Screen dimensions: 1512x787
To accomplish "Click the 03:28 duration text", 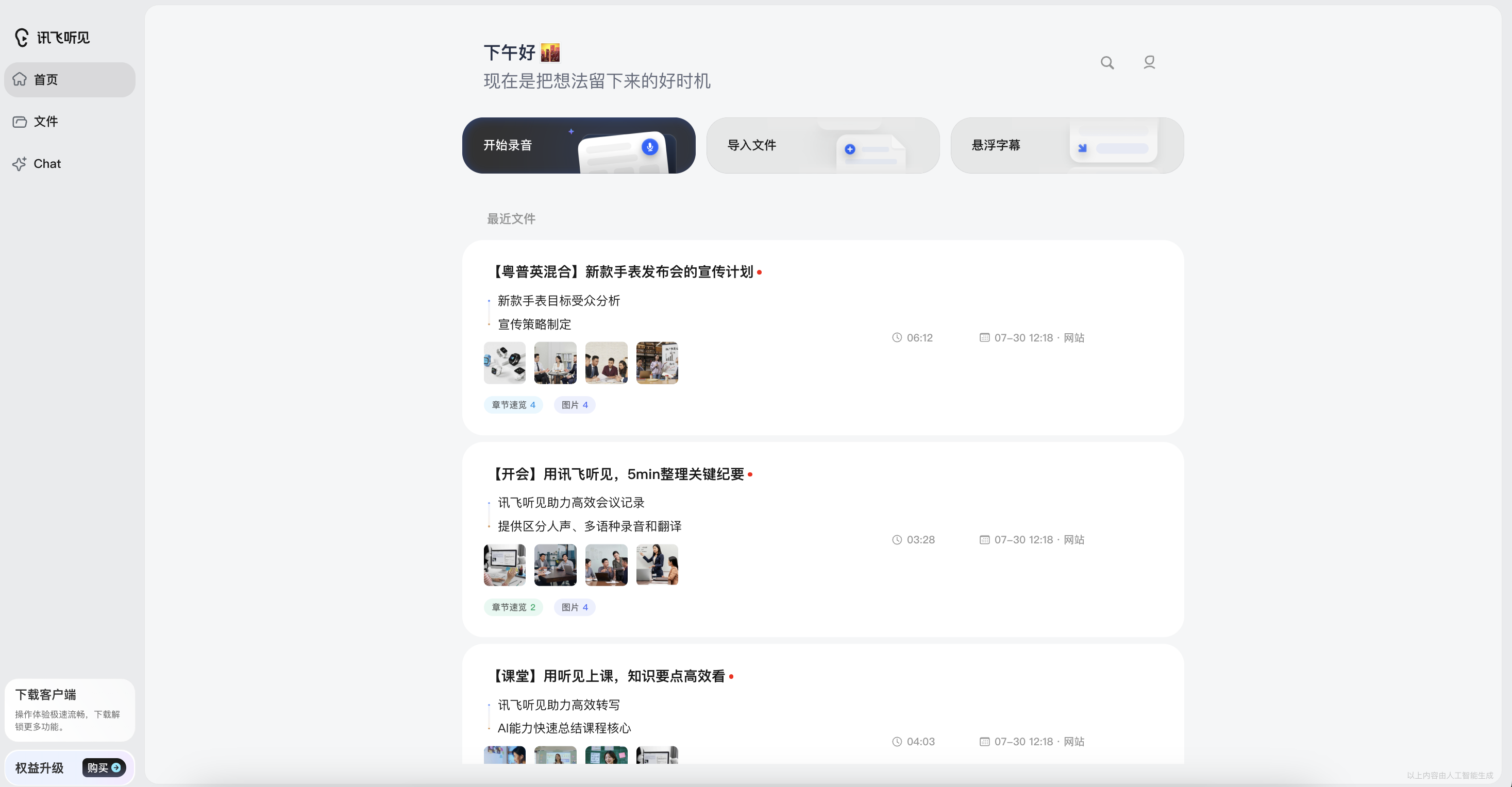I will pyautogui.click(x=921, y=540).
